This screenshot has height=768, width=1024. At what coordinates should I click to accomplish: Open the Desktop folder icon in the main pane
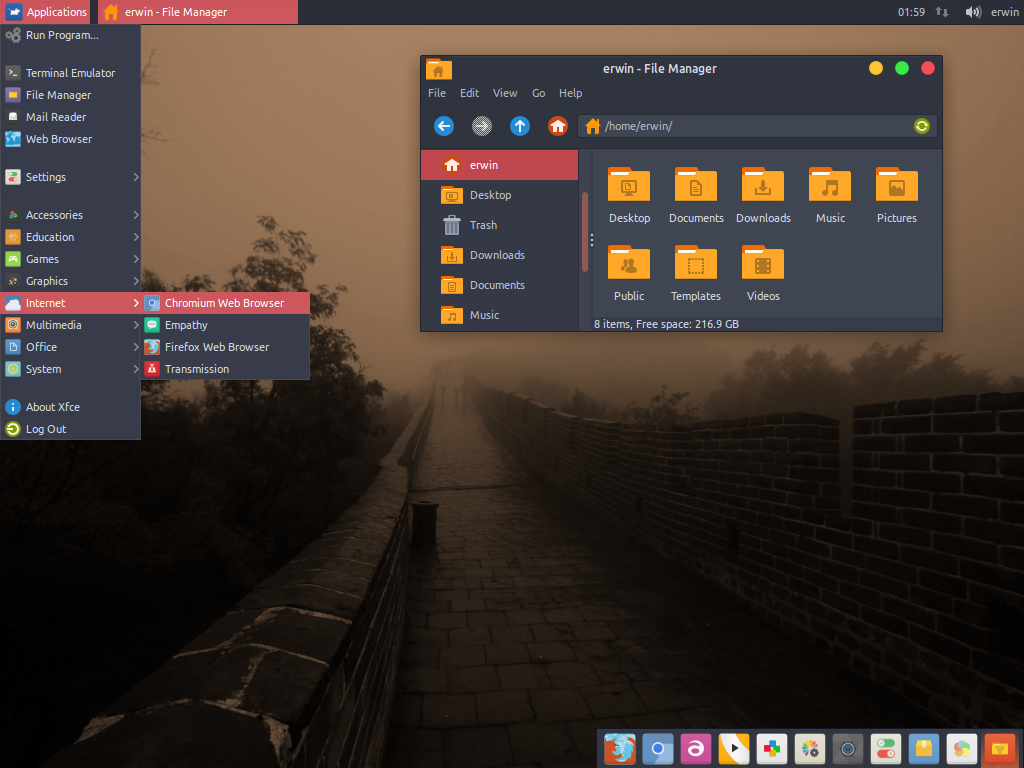point(629,185)
